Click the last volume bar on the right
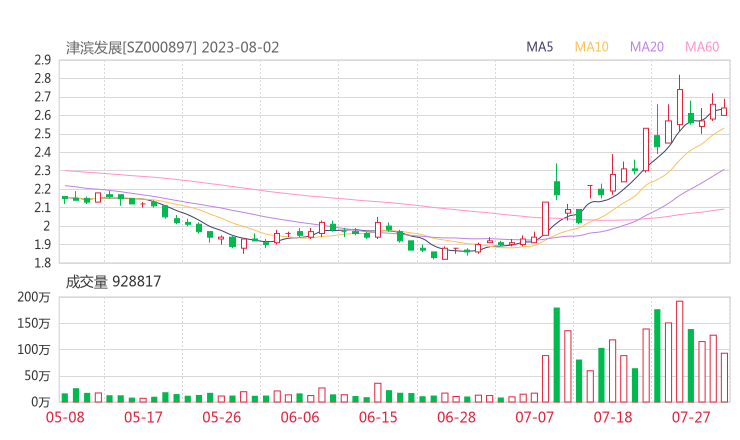Viewport: 740px width, 440px height. tap(724, 378)
